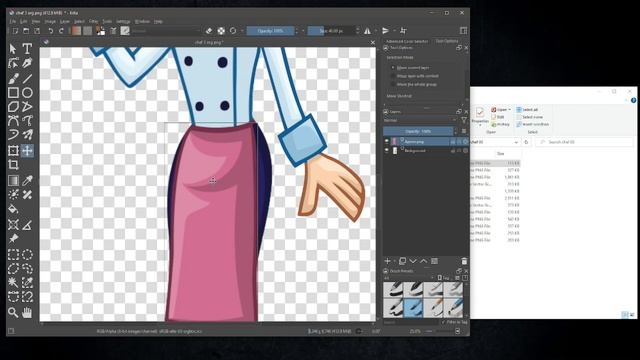Click 'Select none' in Explorer ribbon
This screenshot has height=360, width=640.
coord(529,117)
